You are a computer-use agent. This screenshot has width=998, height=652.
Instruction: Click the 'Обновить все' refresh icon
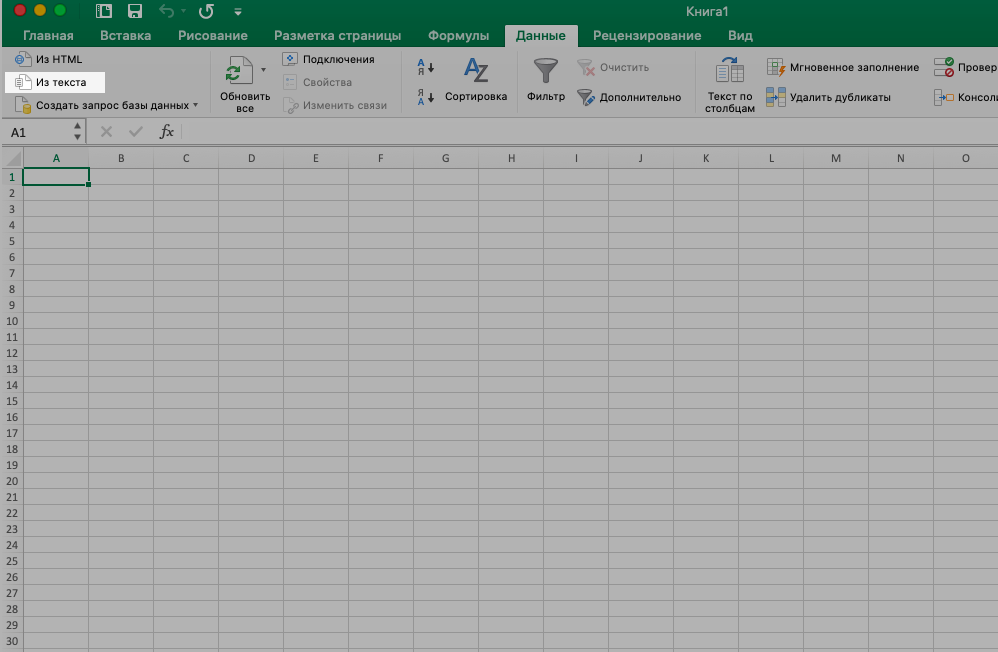[239, 70]
